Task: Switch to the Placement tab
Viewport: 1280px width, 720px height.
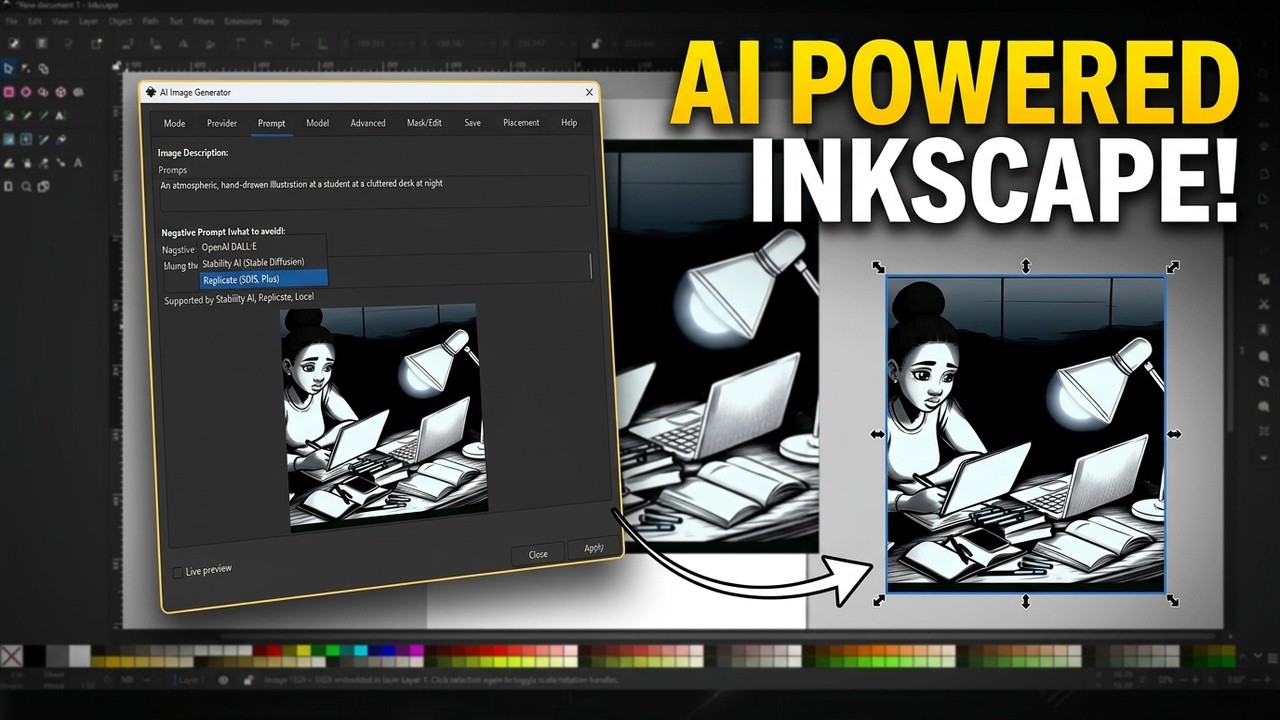Action: click(521, 123)
